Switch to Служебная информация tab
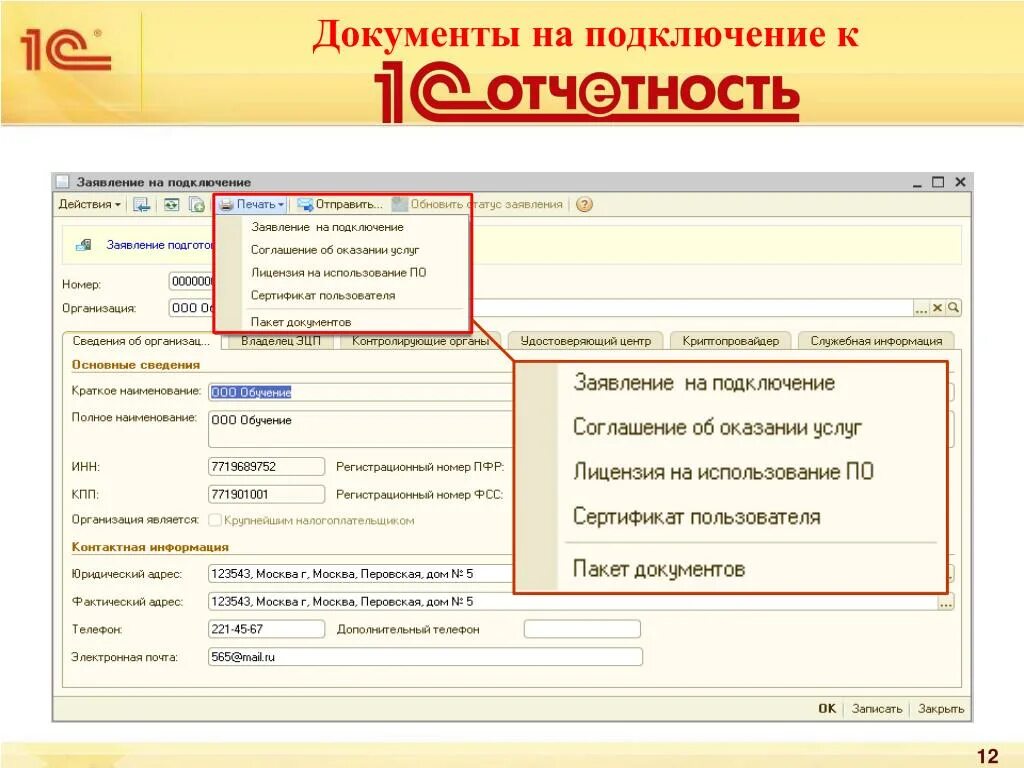 [x=876, y=341]
